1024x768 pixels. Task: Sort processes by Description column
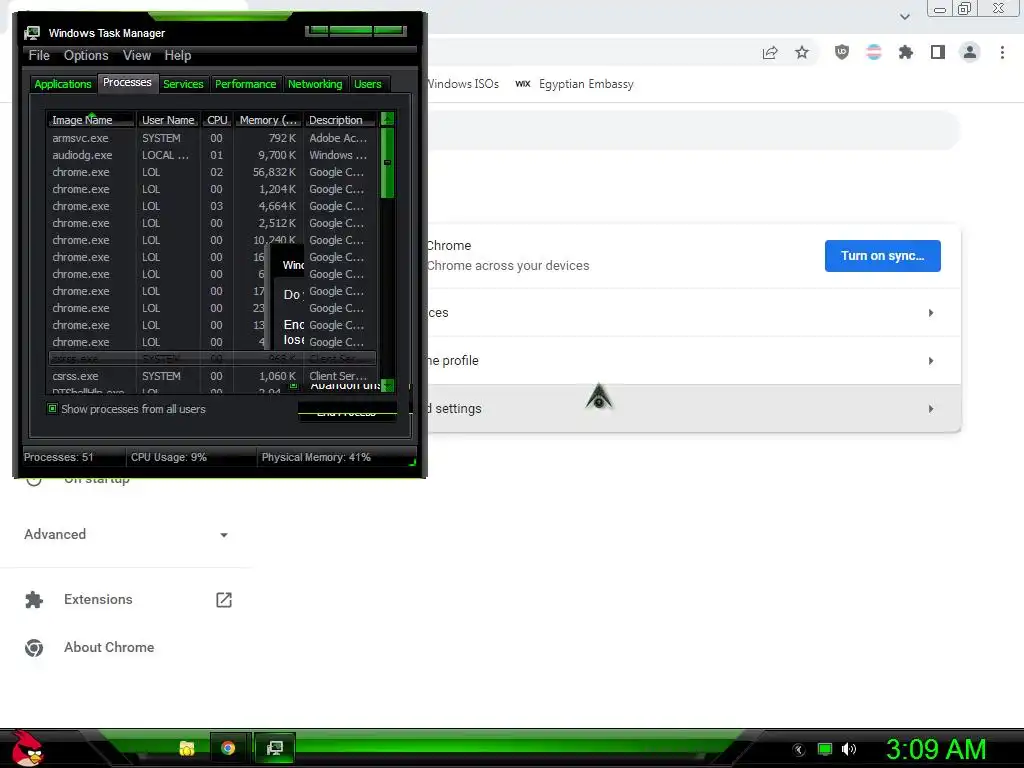tap(340, 120)
